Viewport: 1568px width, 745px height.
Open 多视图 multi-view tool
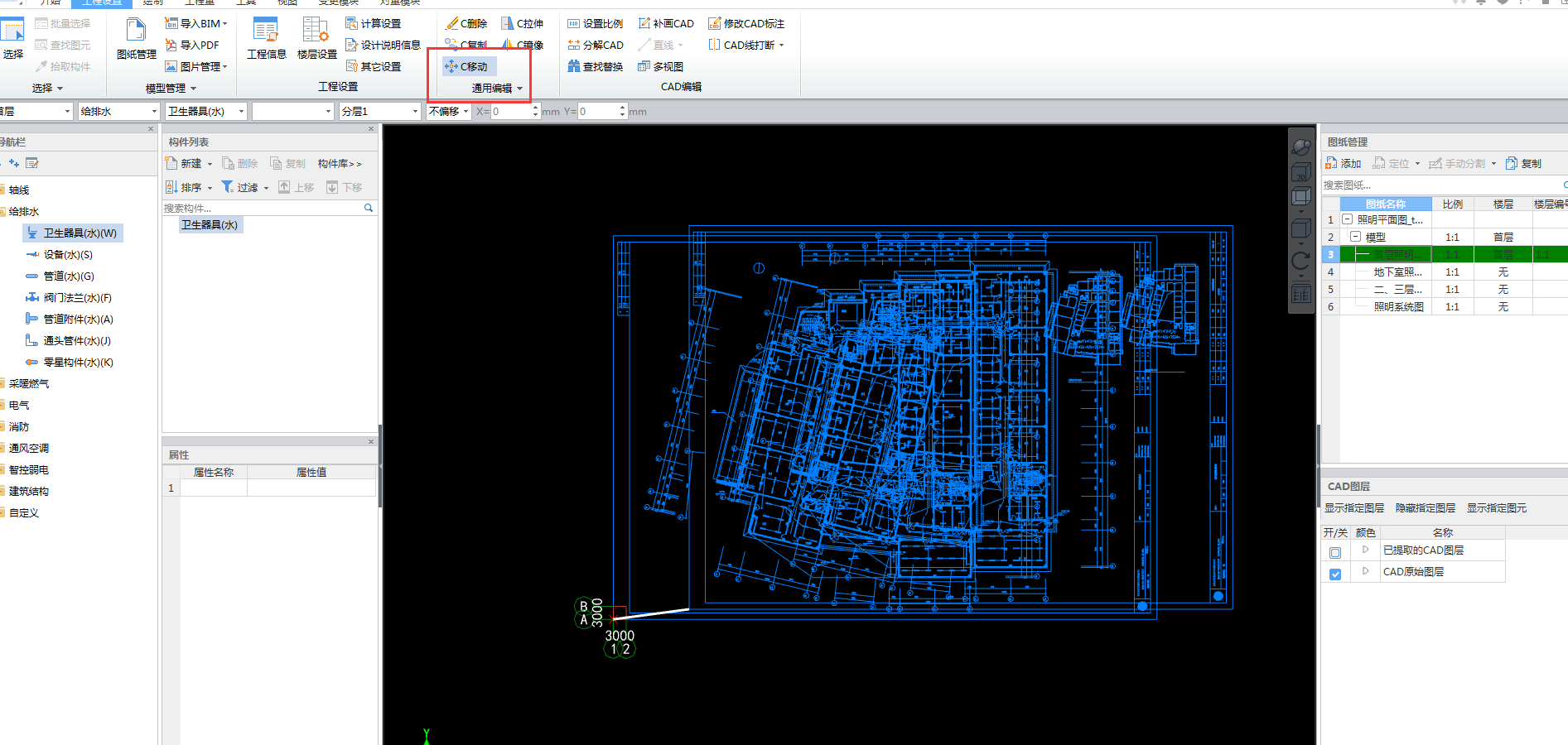(x=660, y=66)
